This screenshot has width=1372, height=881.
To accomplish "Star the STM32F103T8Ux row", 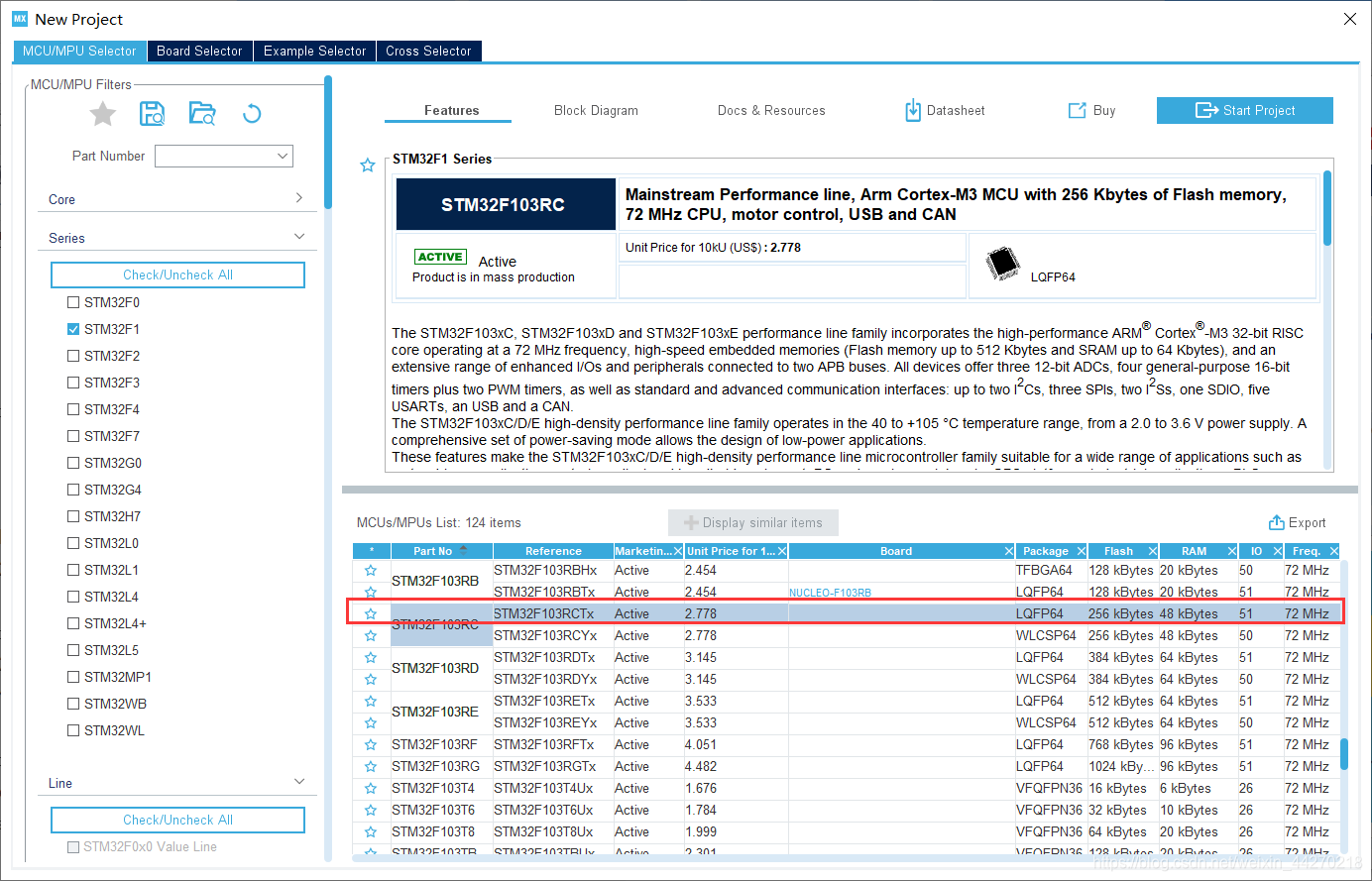I will pos(371,832).
